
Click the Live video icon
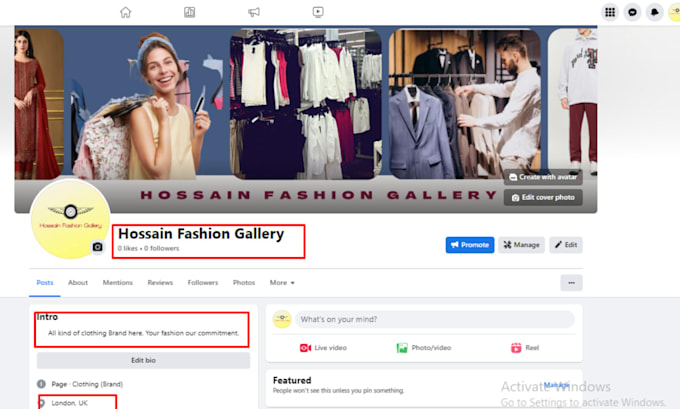pyautogui.click(x=305, y=348)
